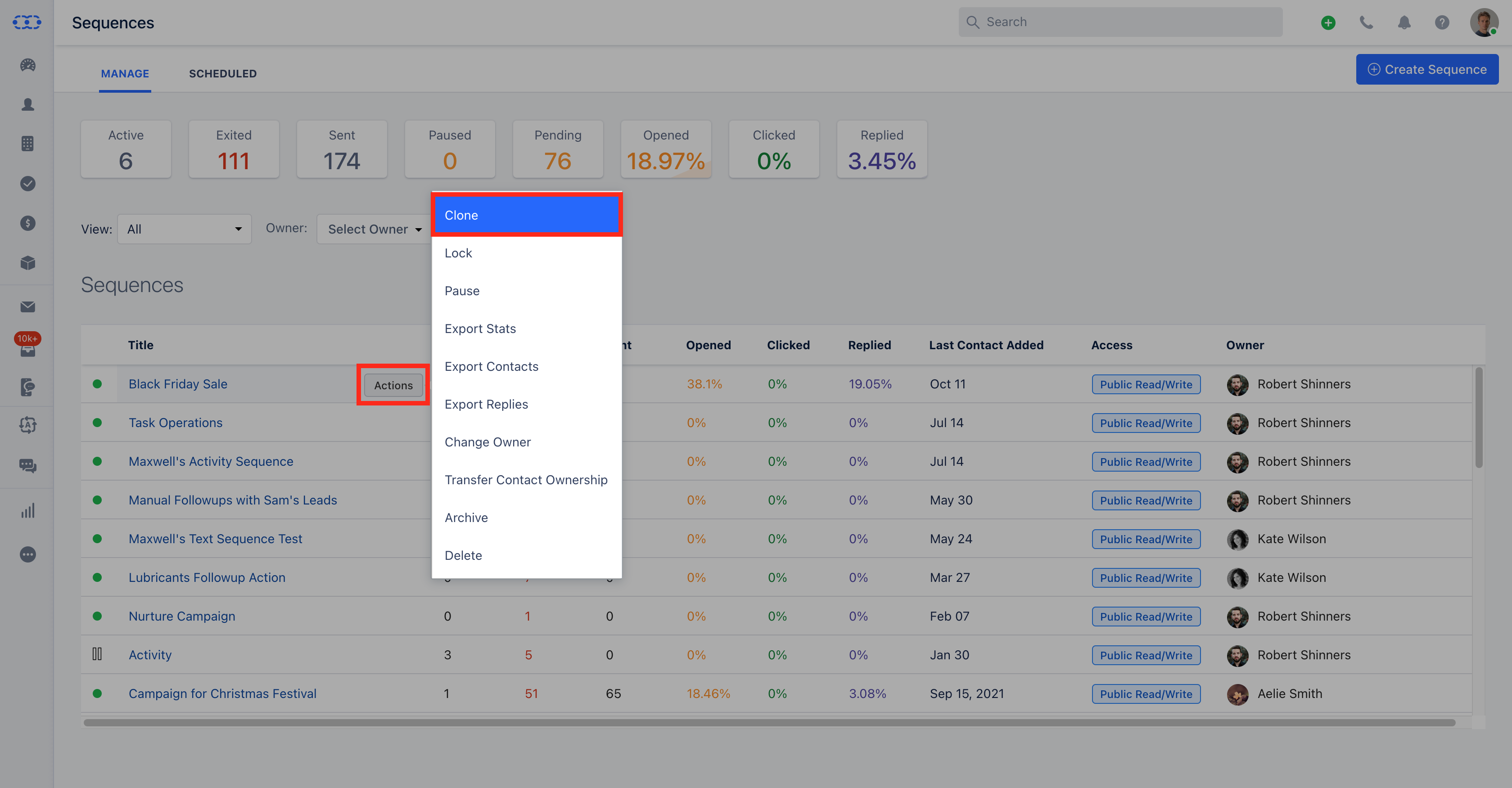Open the phone call icon in top bar
This screenshot has width=1512, height=788.
tap(1367, 23)
